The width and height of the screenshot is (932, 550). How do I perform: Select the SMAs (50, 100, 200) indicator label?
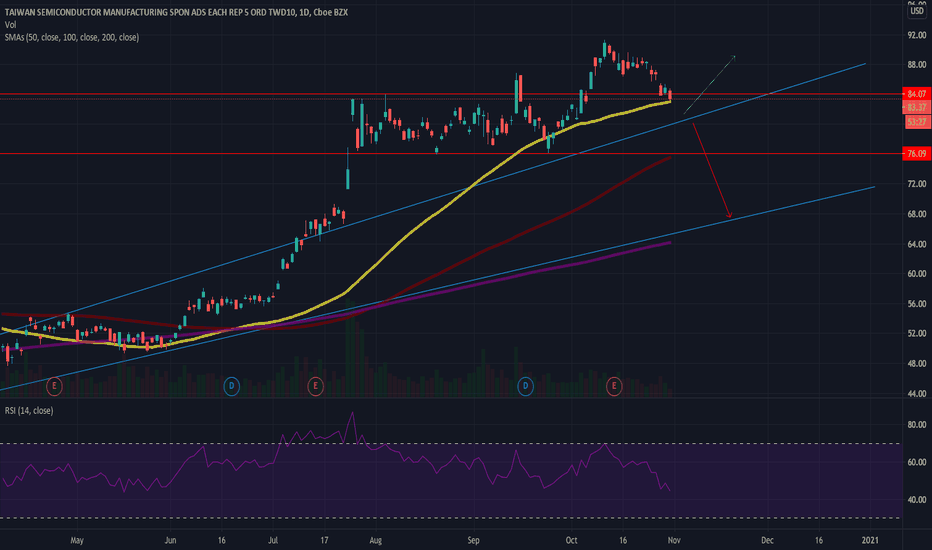71,37
